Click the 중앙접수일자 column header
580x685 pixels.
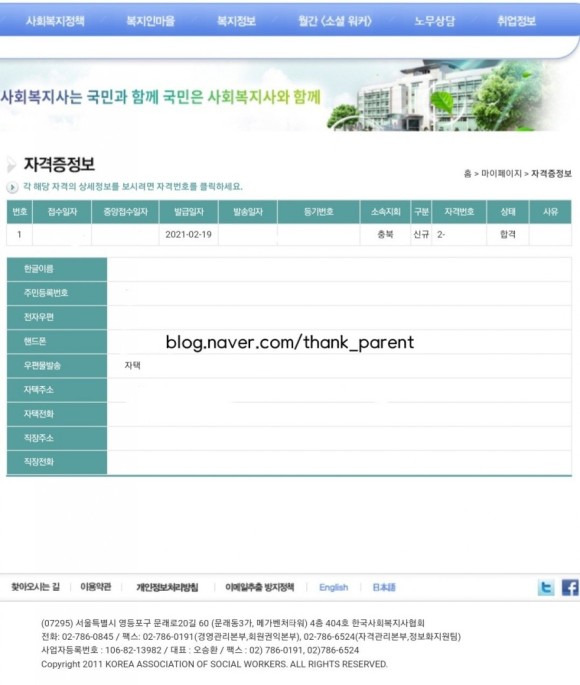click(x=125, y=212)
